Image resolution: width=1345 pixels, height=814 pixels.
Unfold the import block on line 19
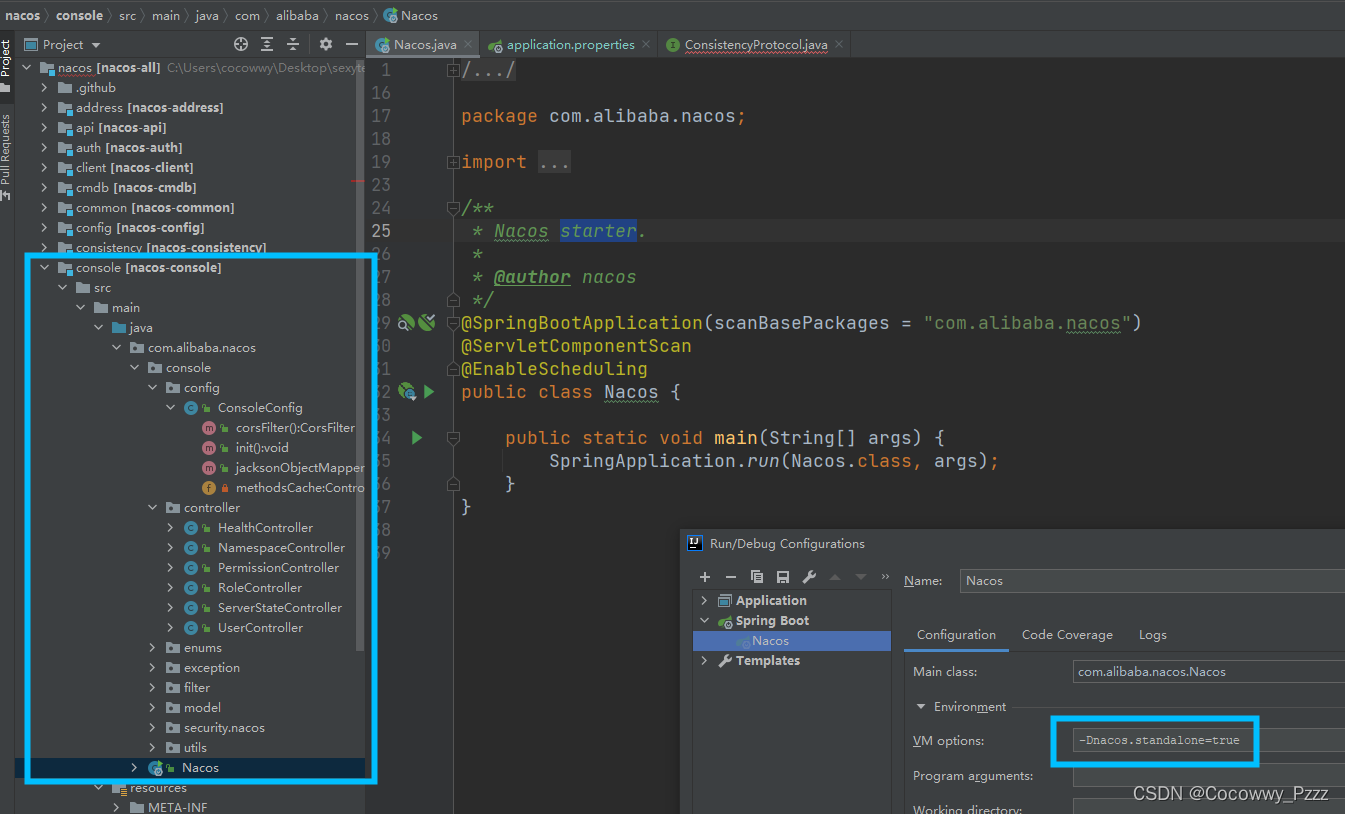(453, 162)
